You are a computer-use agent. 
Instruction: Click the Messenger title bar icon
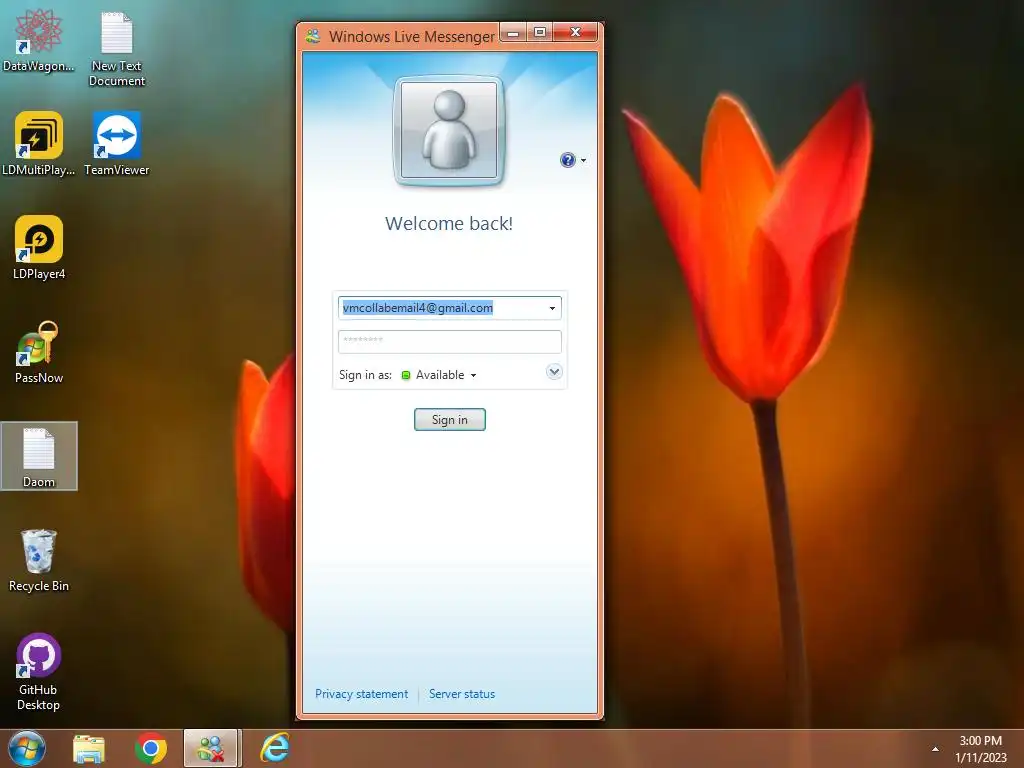(313, 36)
